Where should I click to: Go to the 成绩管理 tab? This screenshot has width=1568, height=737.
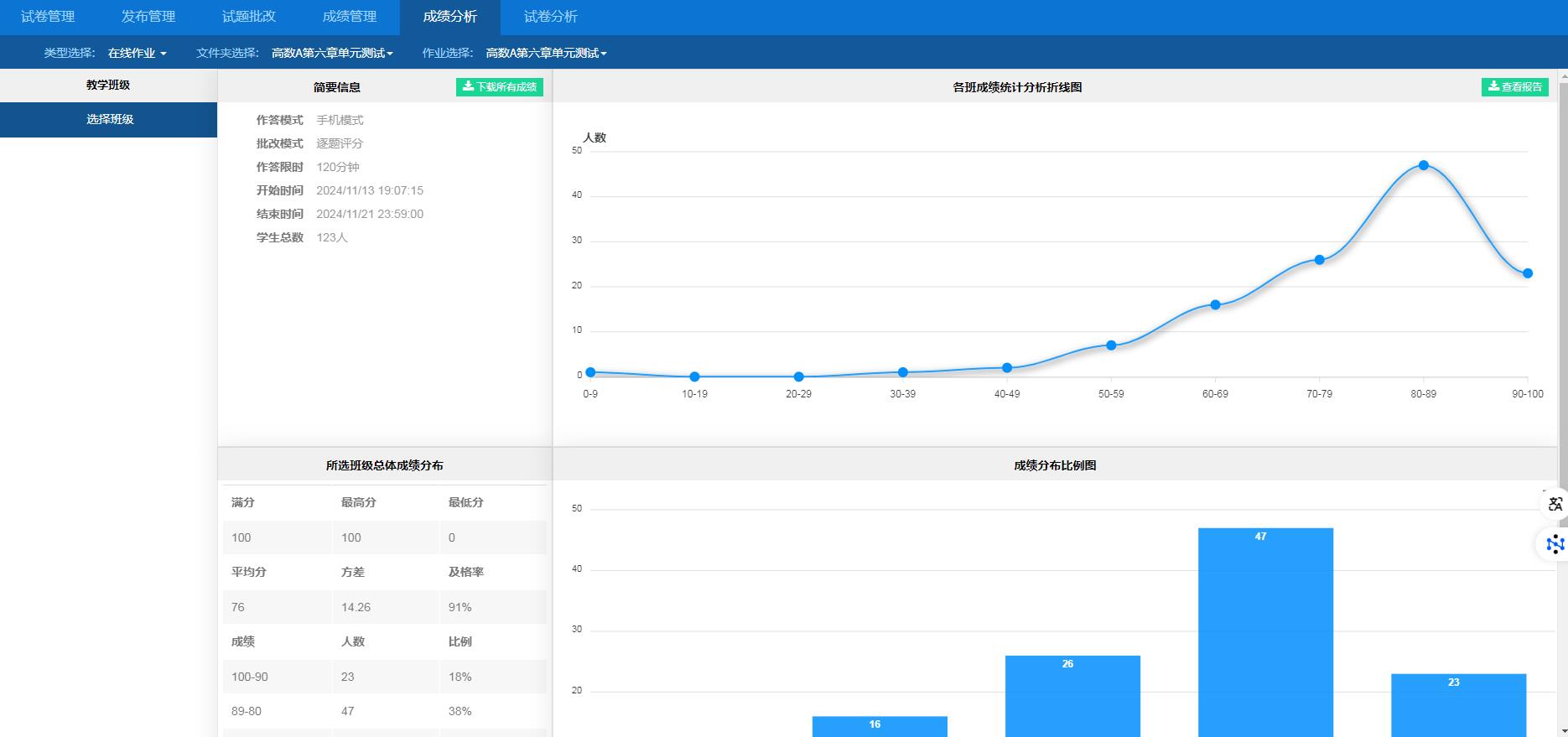pos(350,17)
